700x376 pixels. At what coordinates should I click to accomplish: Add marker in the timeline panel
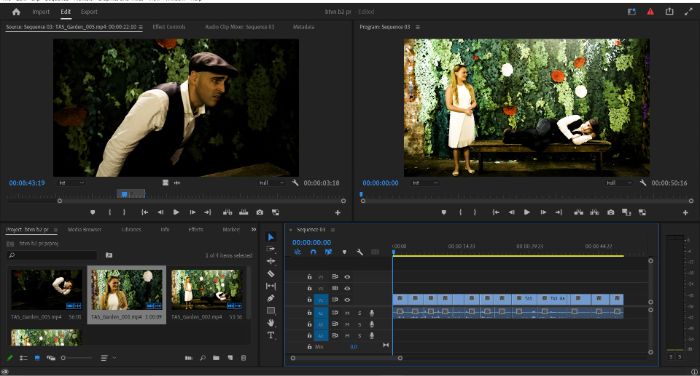344,252
